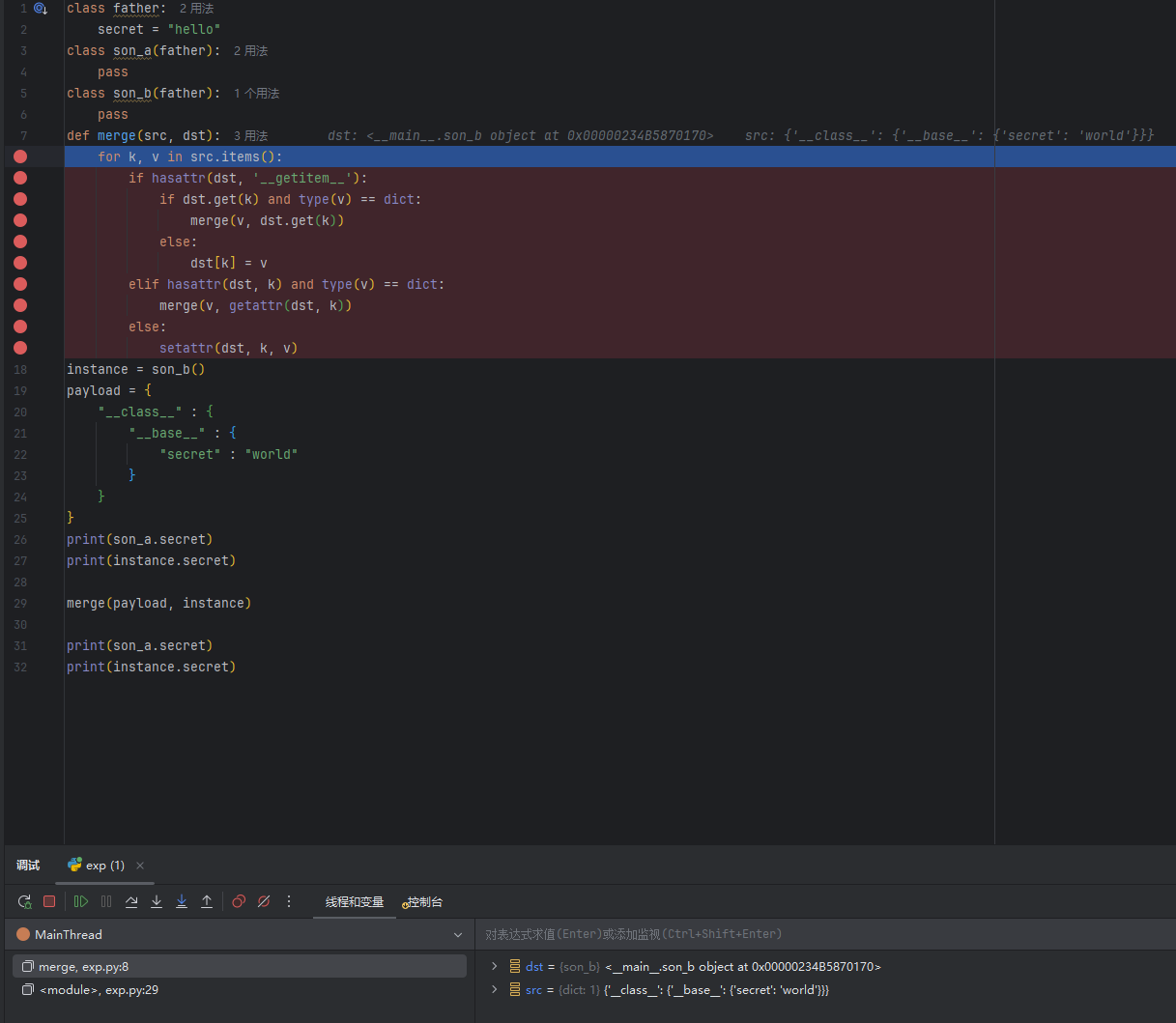1176x1023 pixels.
Task: Expand the src variable node
Action: 494,989
